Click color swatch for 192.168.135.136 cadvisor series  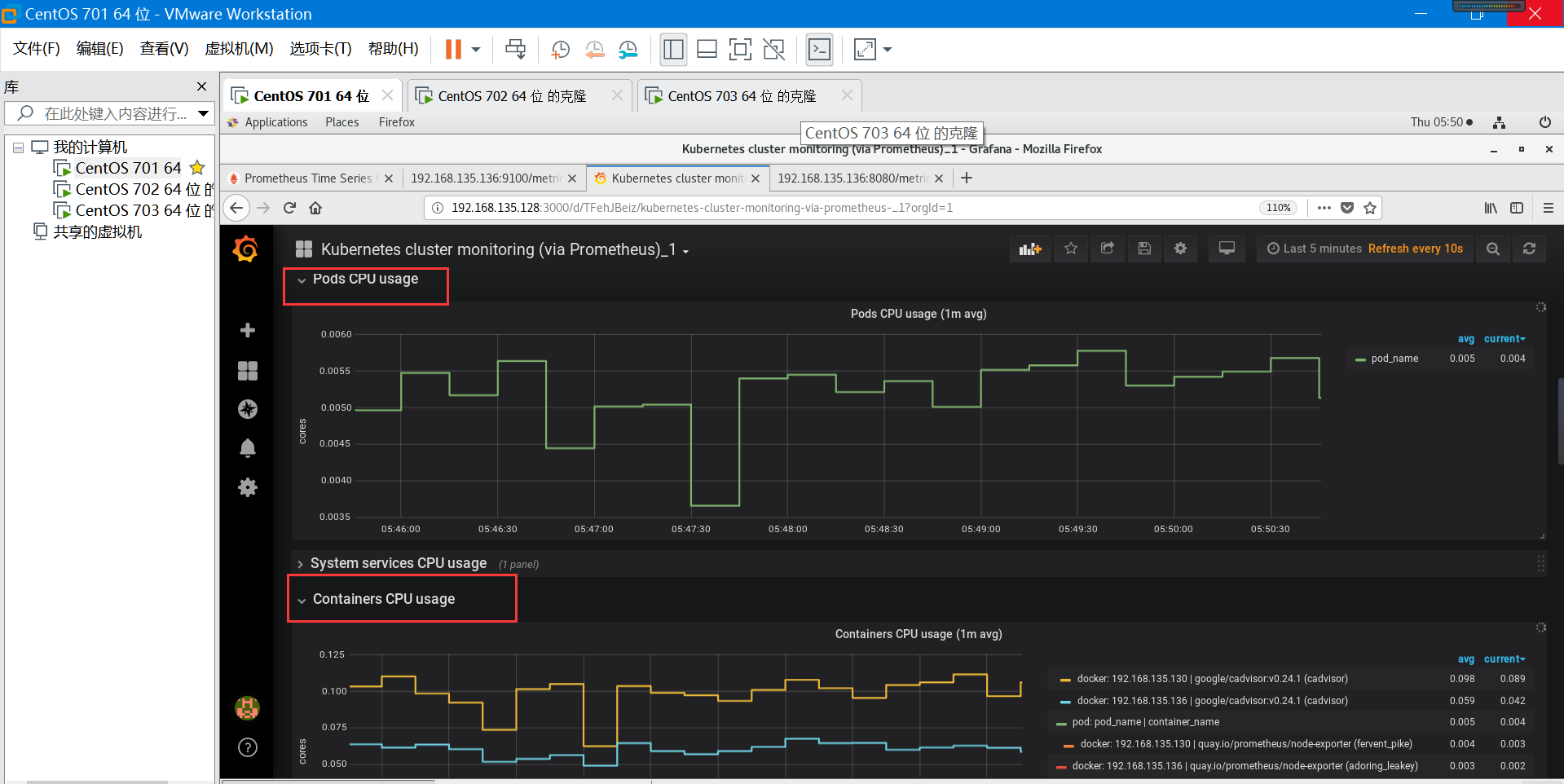[1065, 702]
